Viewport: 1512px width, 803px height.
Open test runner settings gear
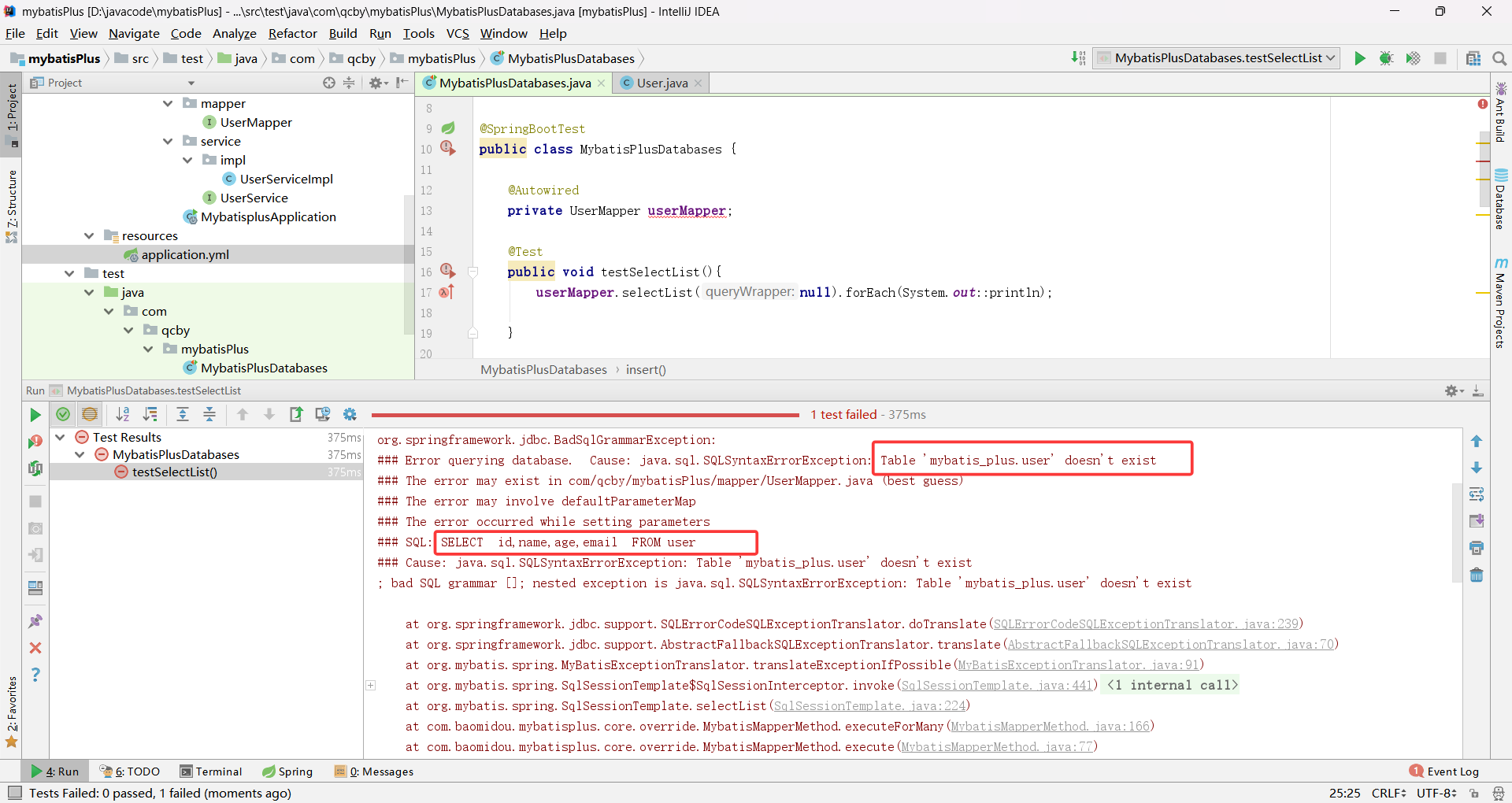tap(350, 414)
